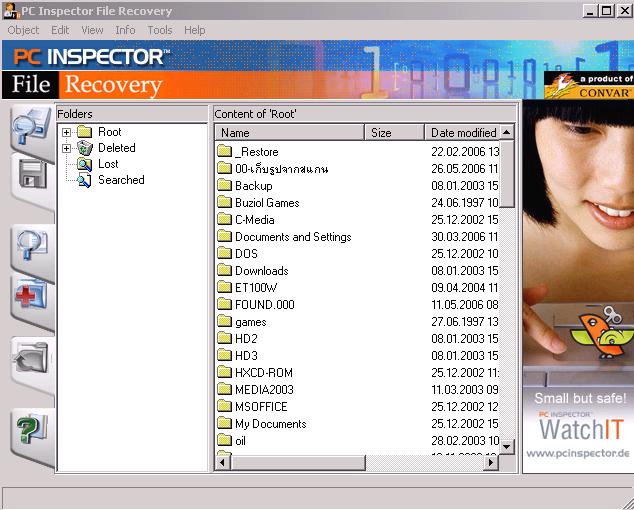Click the FOUND.000 folder icon
Viewport: 634px width, 510px height.
coord(224,304)
